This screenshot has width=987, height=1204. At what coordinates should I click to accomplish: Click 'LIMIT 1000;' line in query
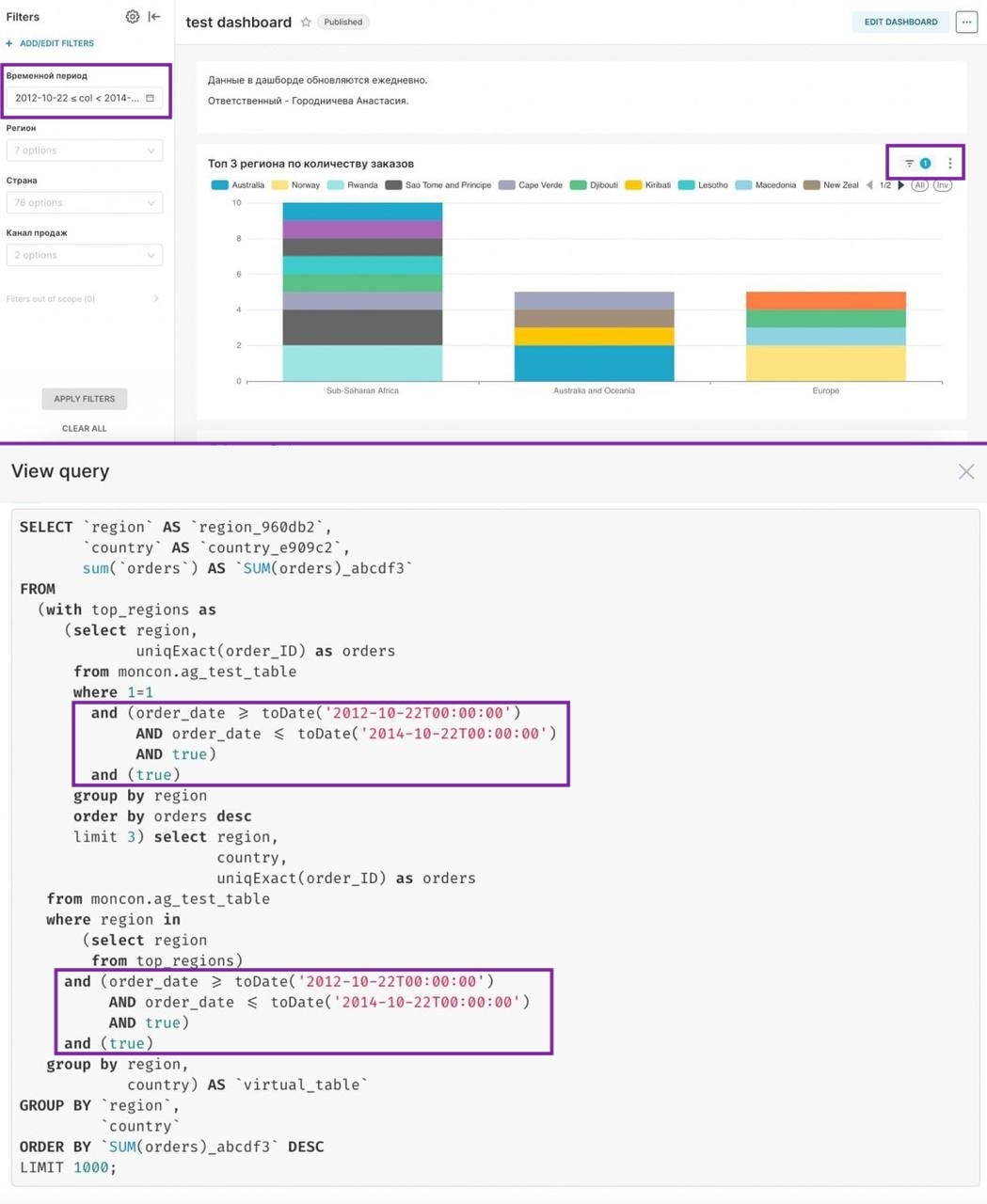68,1167
